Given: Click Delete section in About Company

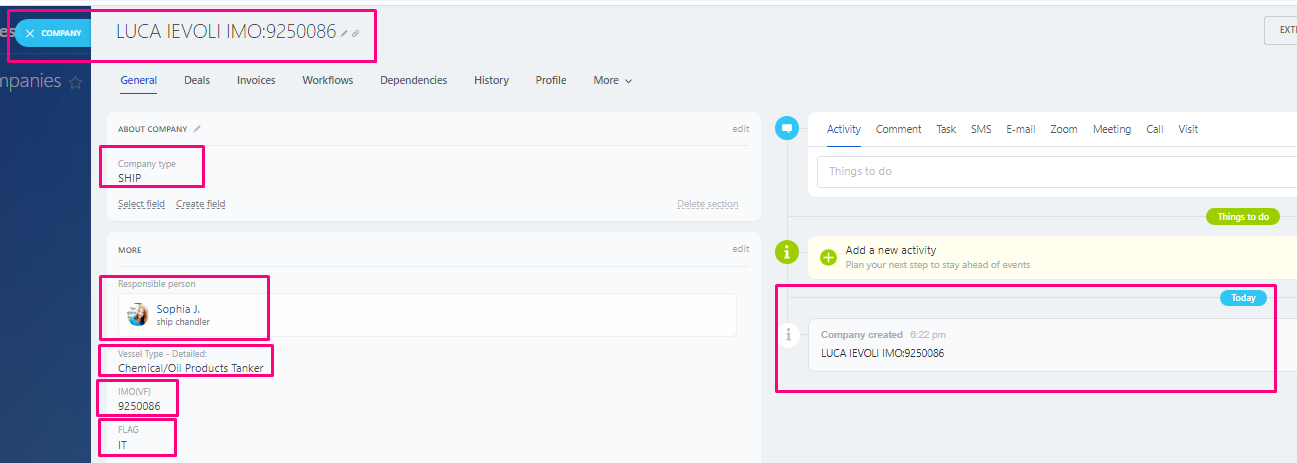Looking at the screenshot, I should pyautogui.click(x=707, y=204).
